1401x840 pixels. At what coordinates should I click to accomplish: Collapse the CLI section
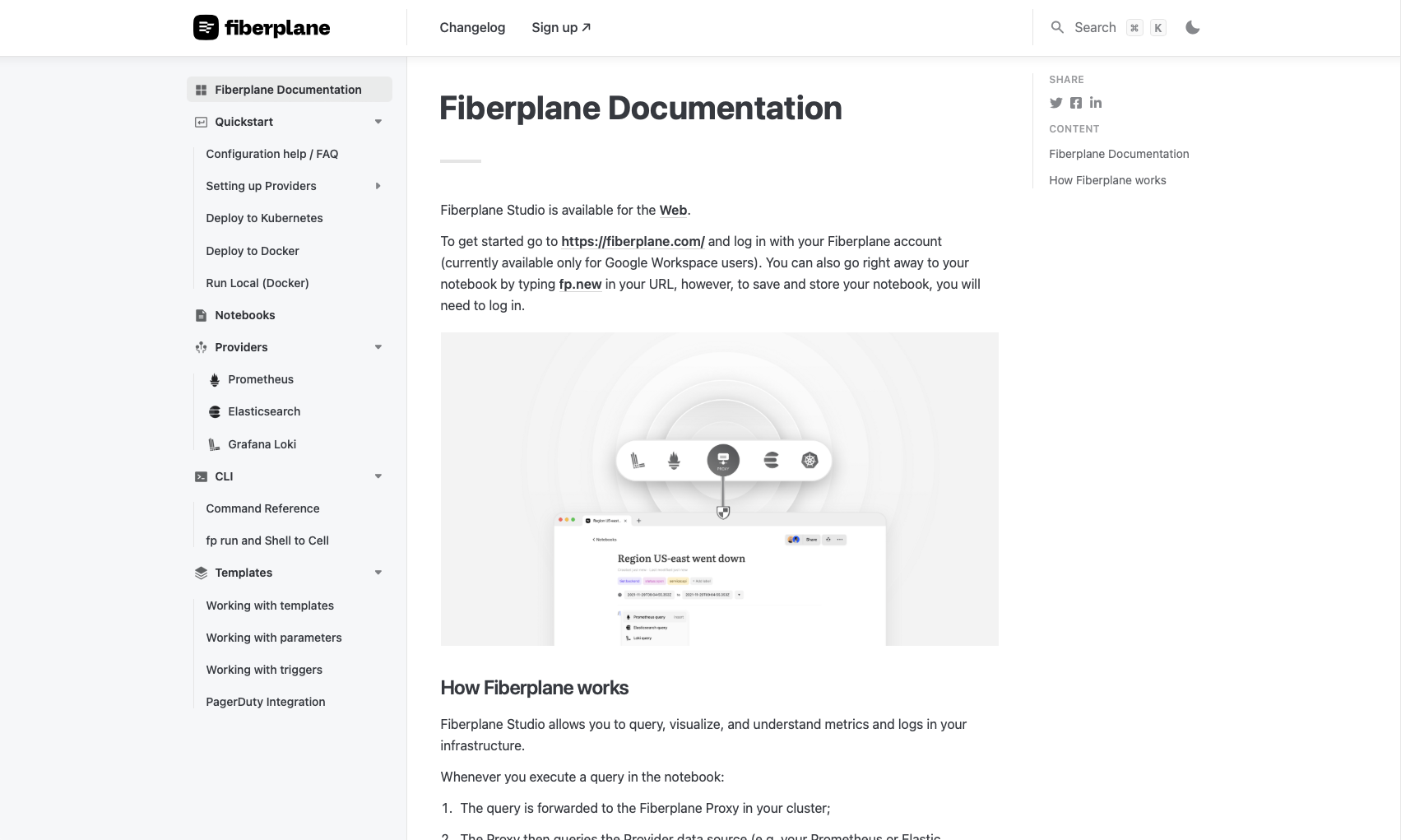coord(378,476)
